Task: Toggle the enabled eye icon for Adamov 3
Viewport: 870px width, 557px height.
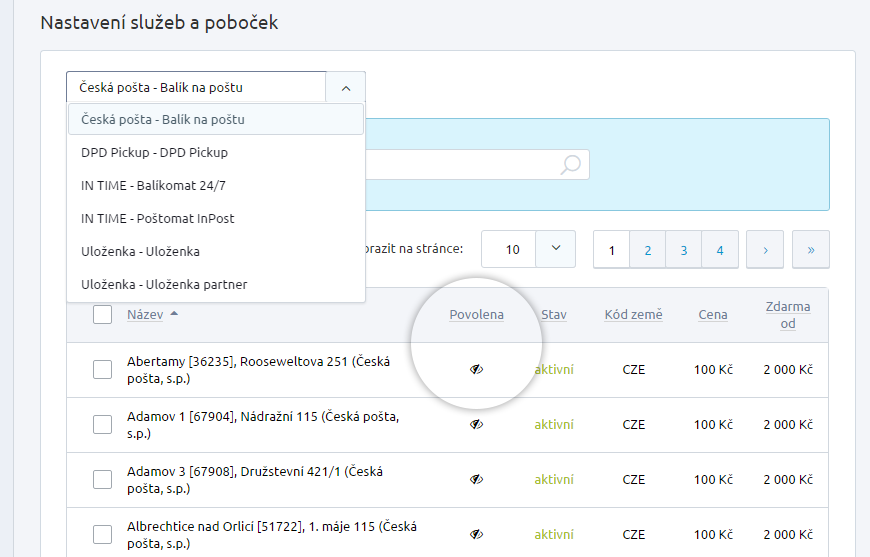Action: point(477,479)
